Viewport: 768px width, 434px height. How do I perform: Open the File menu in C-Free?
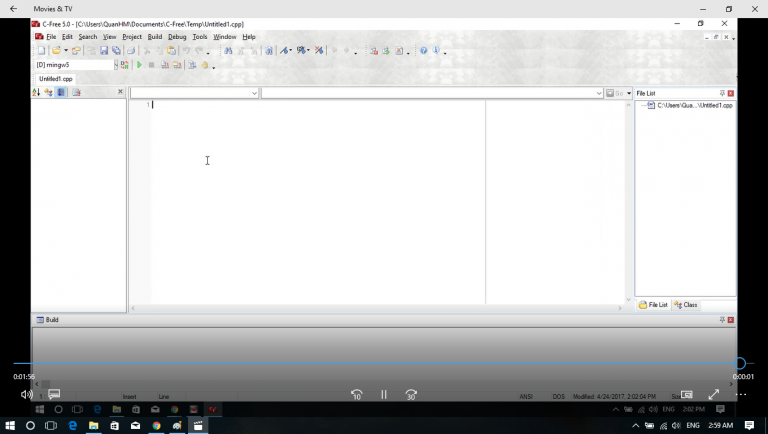pyautogui.click(x=51, y=37)
